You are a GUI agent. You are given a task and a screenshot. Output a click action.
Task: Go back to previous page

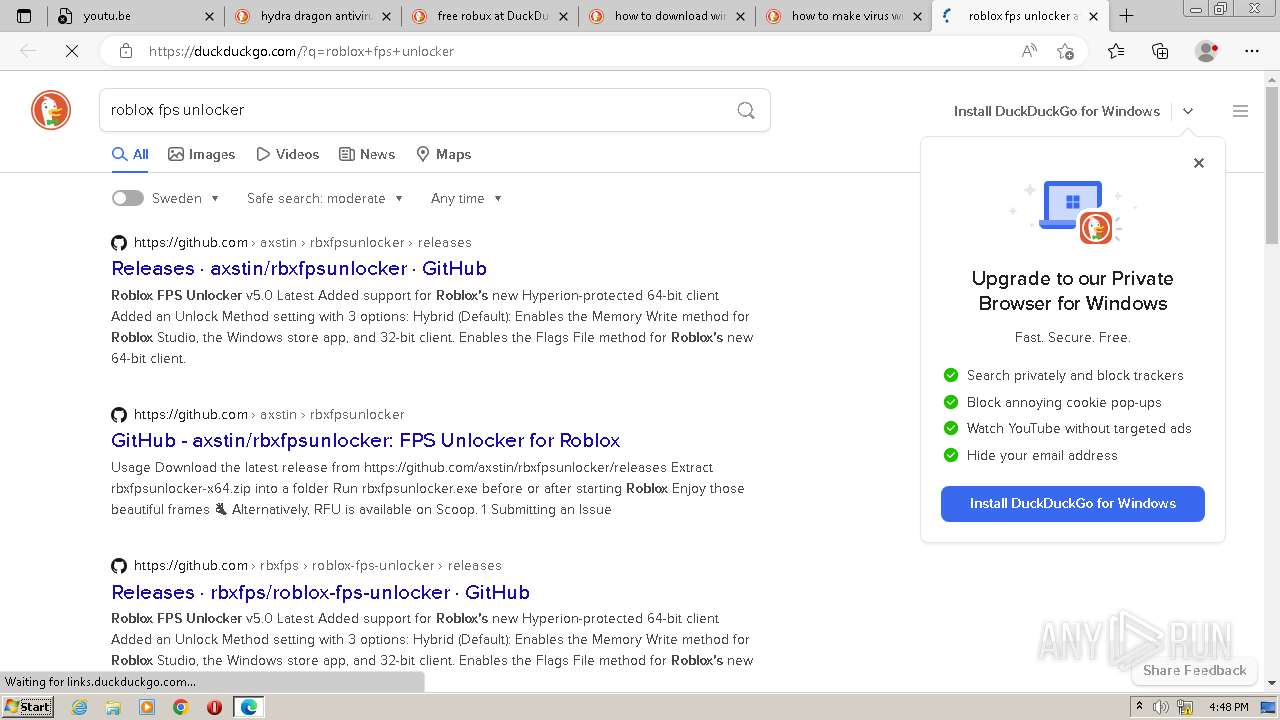pos(28,51)
